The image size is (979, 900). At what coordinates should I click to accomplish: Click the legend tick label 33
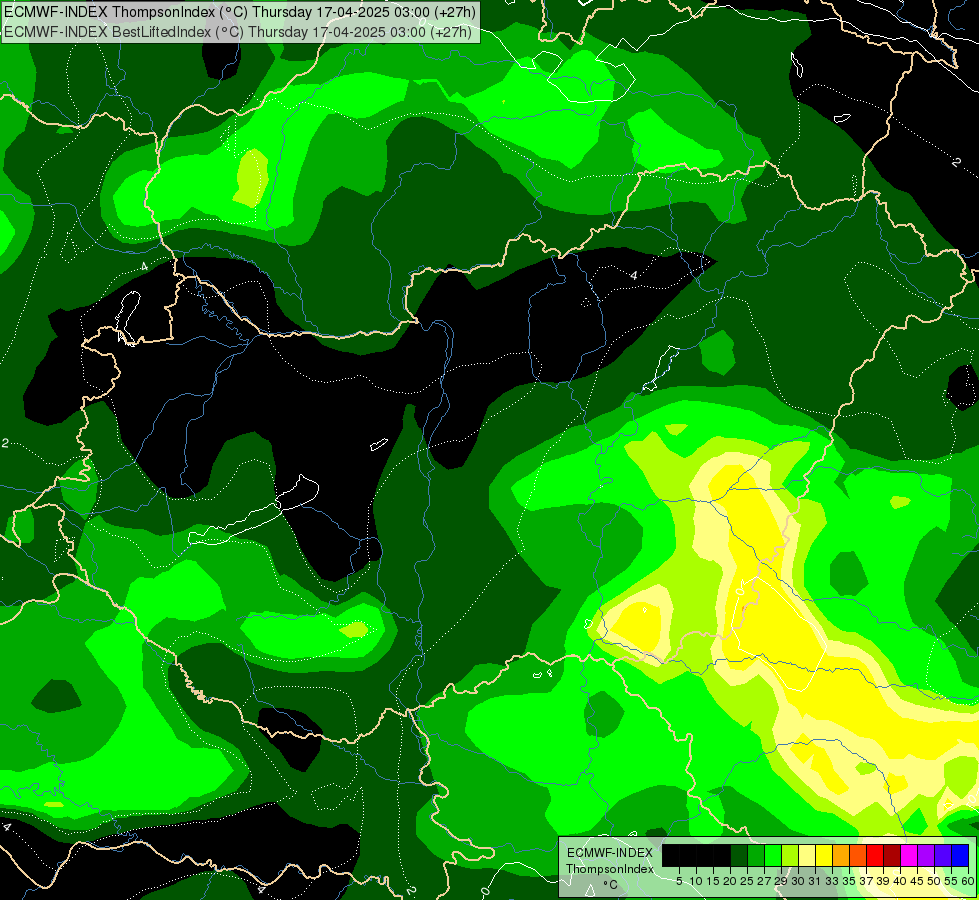(x=832, y=881)
